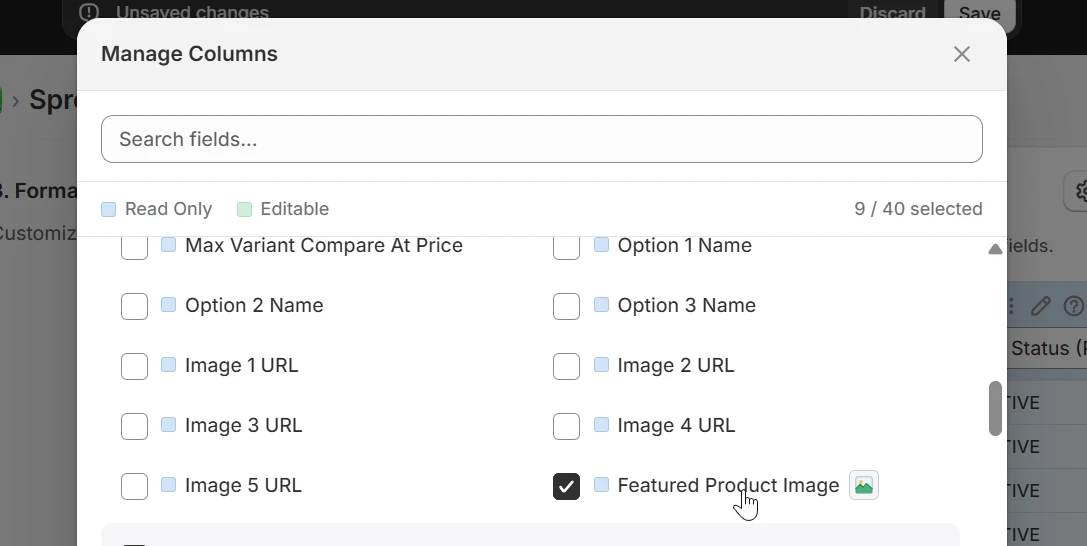Viewport: 1087px width, 546px height.
Task: Click the Option 1 Name label
Action: pyautogui.click(x=684, y=245)
